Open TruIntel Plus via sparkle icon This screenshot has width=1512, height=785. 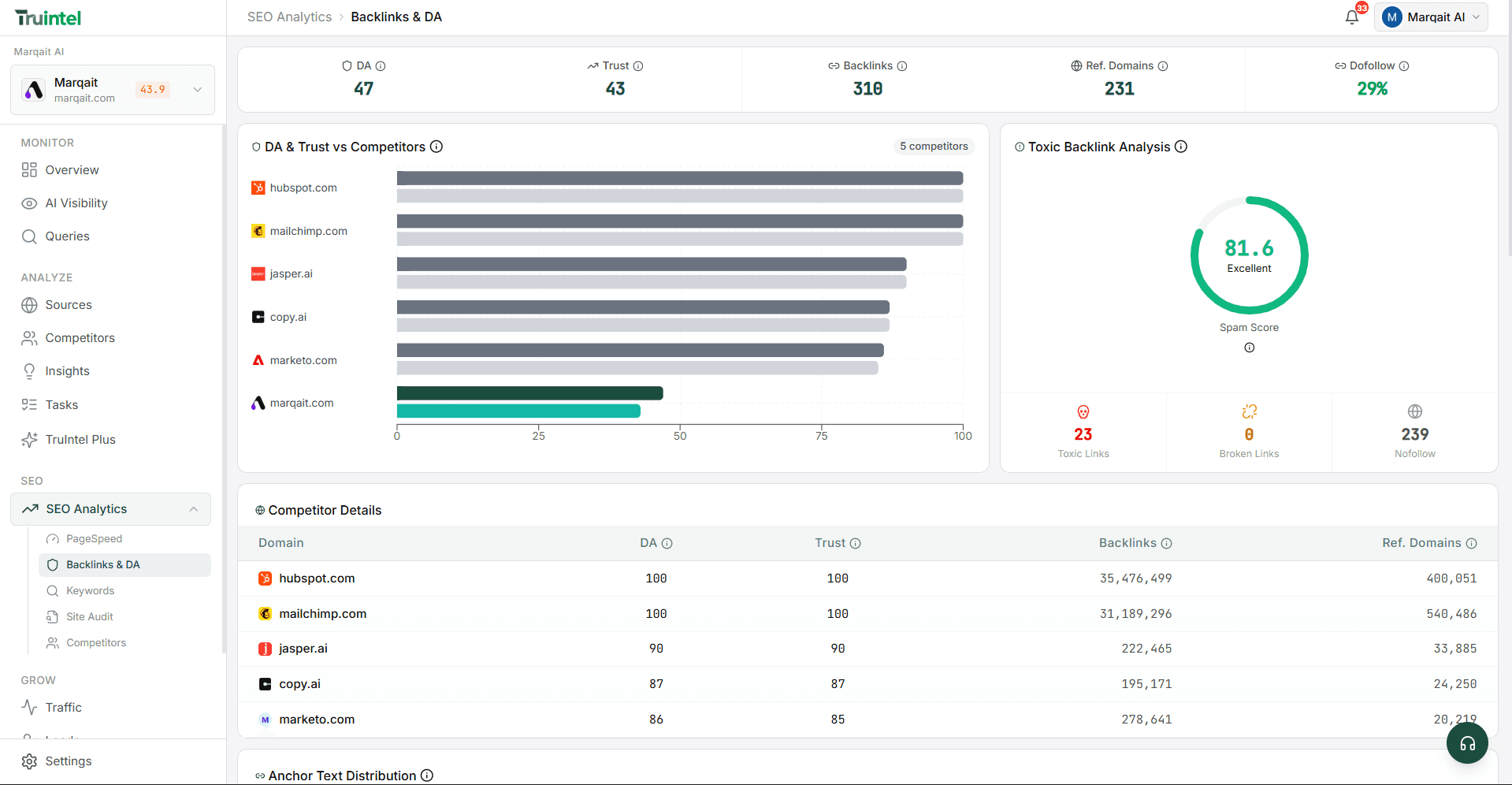[x=29, y=440]
